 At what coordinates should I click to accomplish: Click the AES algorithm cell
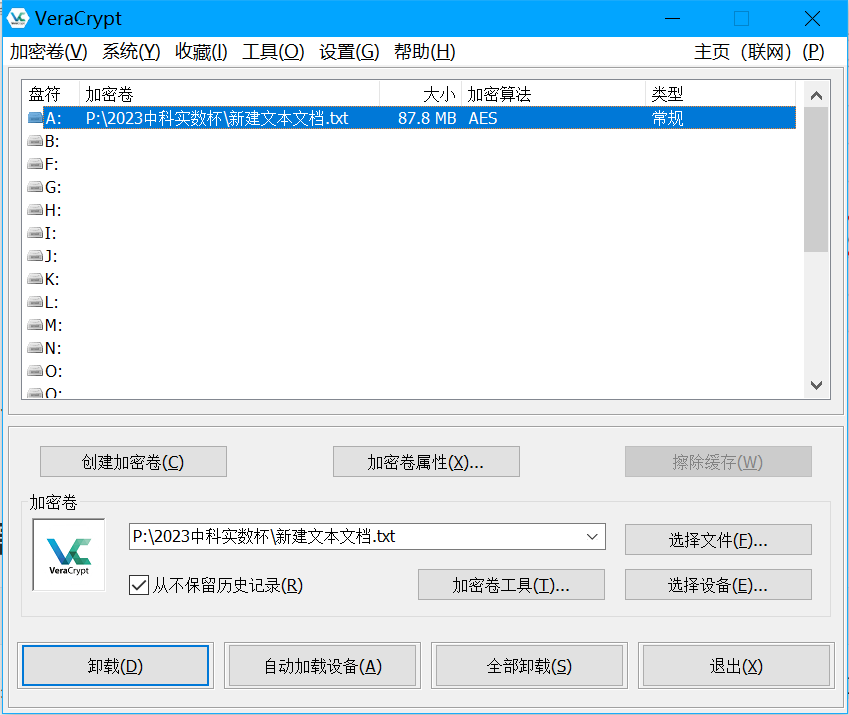click(x=483, y=118)
